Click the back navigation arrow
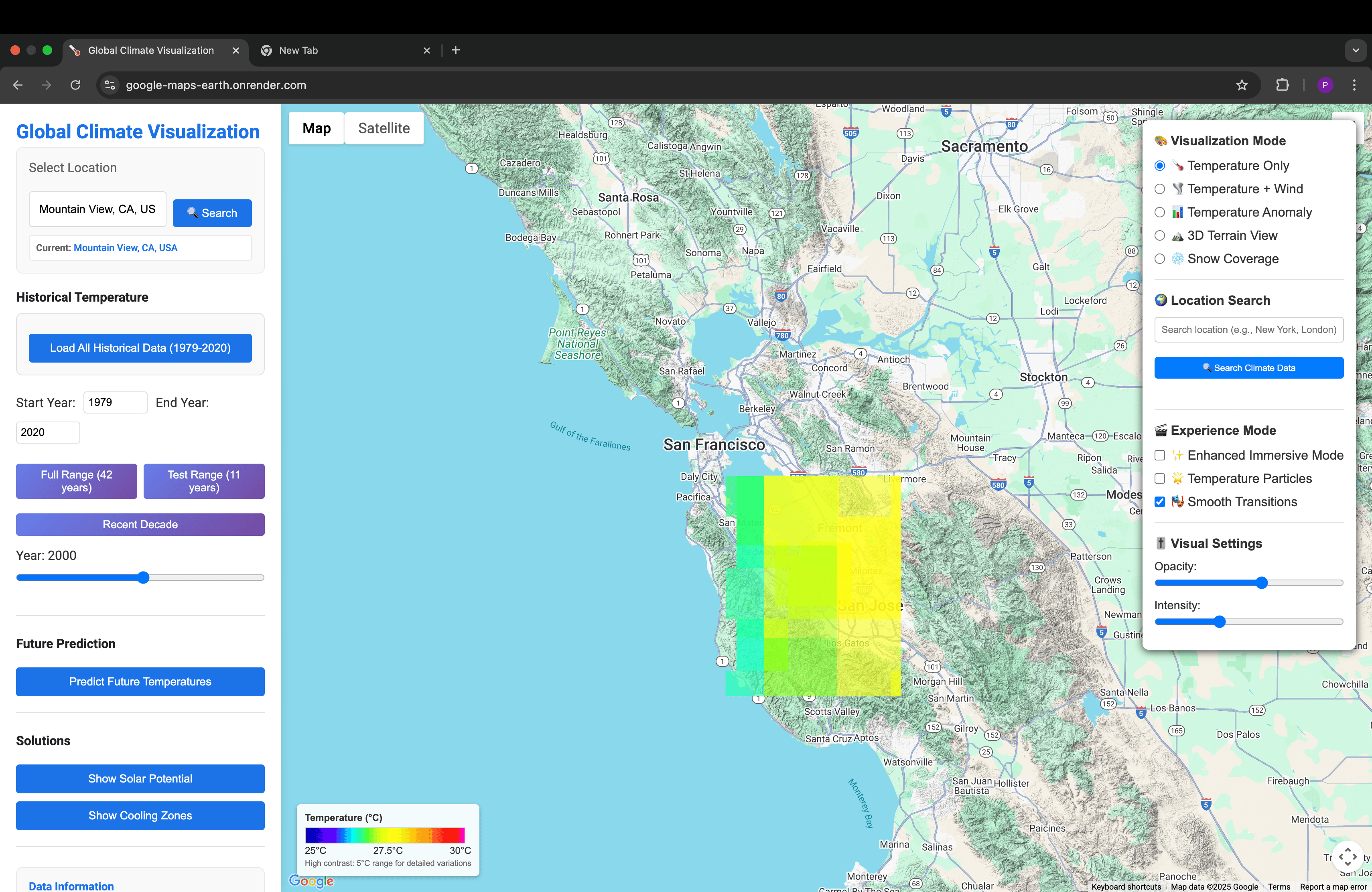The height and width of the screenshot is (892, 1372). tap(18, 85)
